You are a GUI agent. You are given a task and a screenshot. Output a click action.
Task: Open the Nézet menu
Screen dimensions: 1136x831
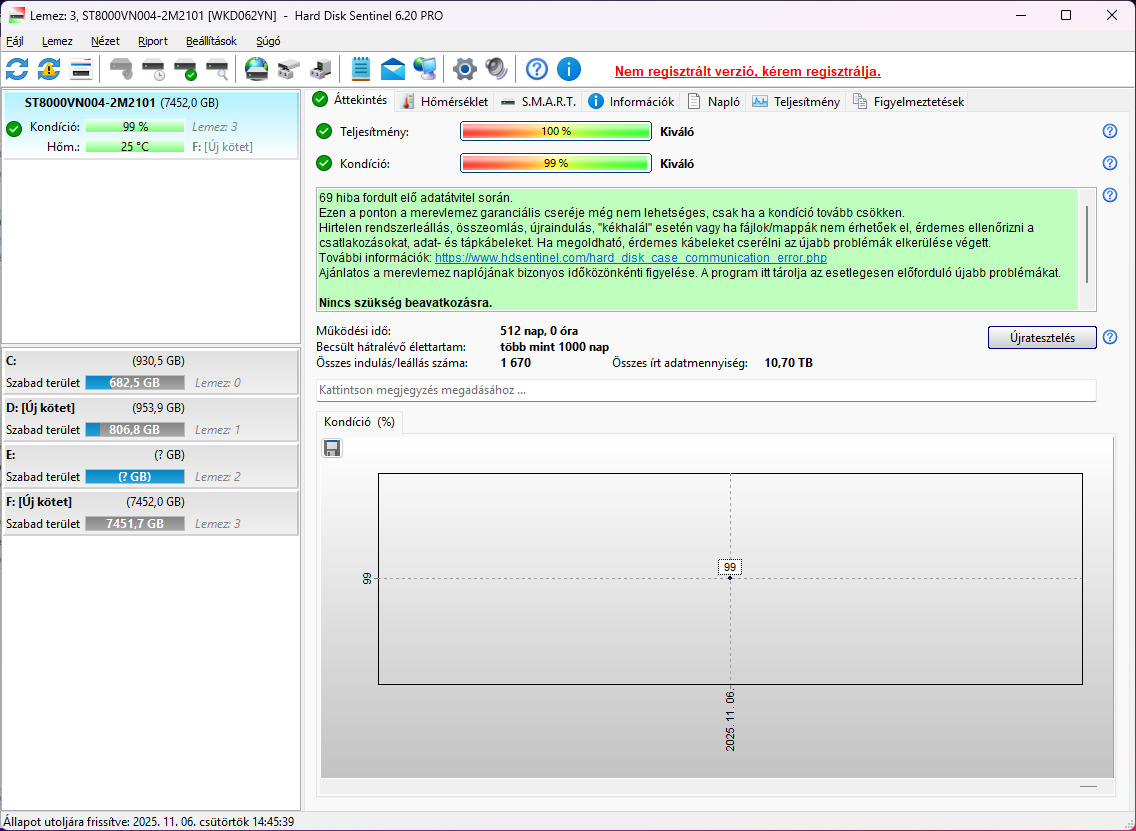pyautogui.click(x=105, y=41)
